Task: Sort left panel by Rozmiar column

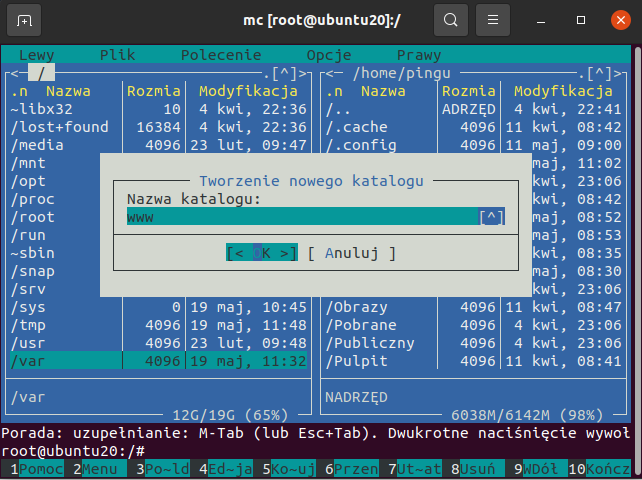Action: pos(153,91)
